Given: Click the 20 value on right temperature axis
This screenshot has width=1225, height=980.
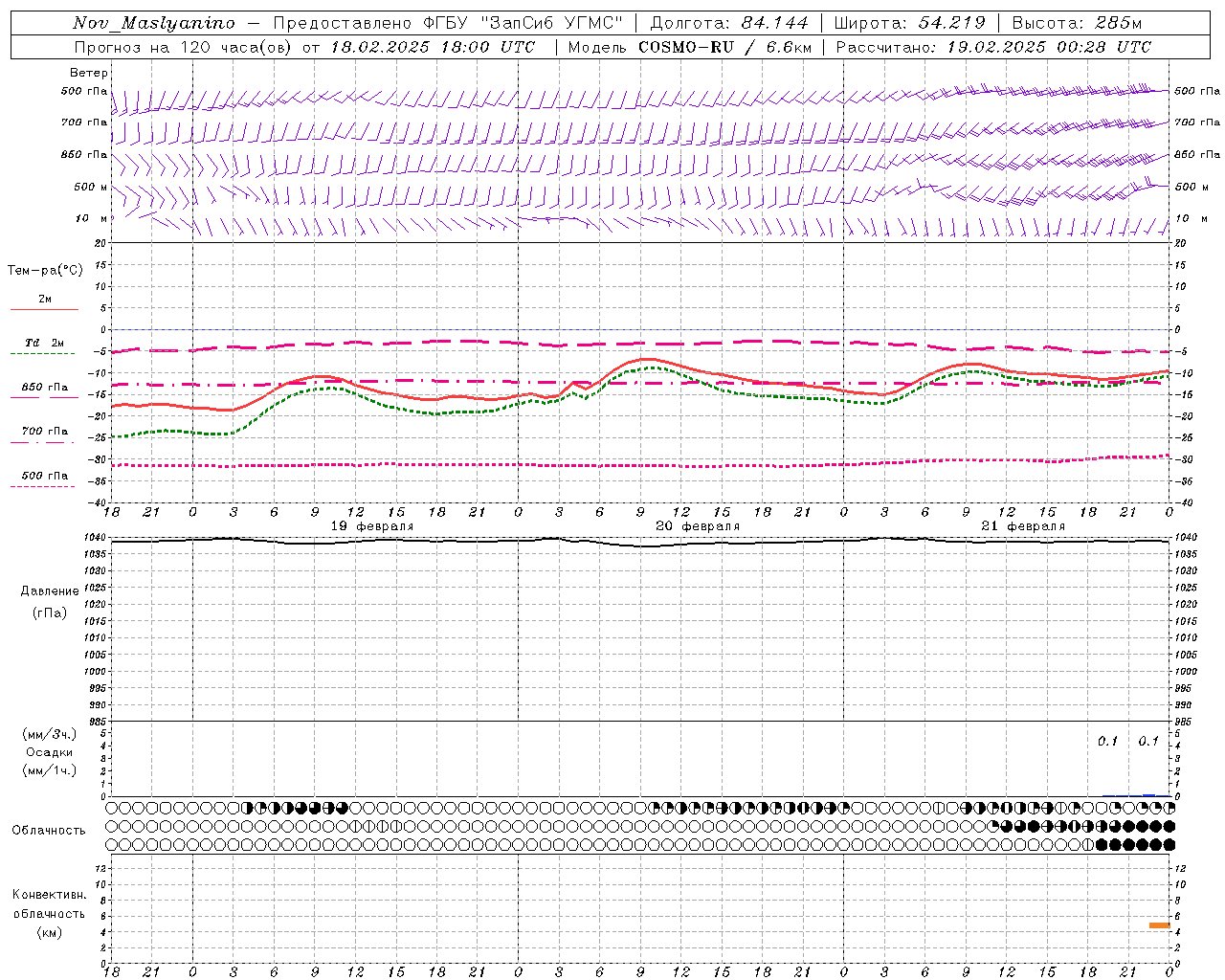Looking at the screenshot, I should (1180, 243).
